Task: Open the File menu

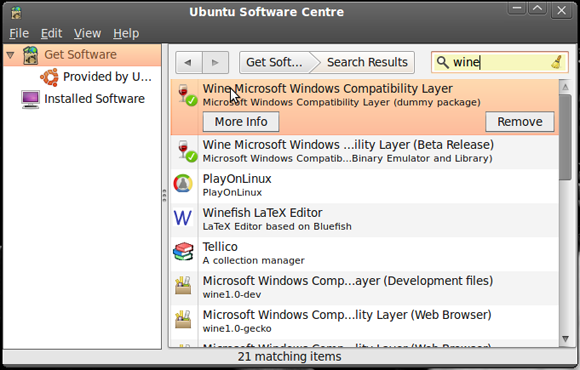Action: tap(19, 33)
